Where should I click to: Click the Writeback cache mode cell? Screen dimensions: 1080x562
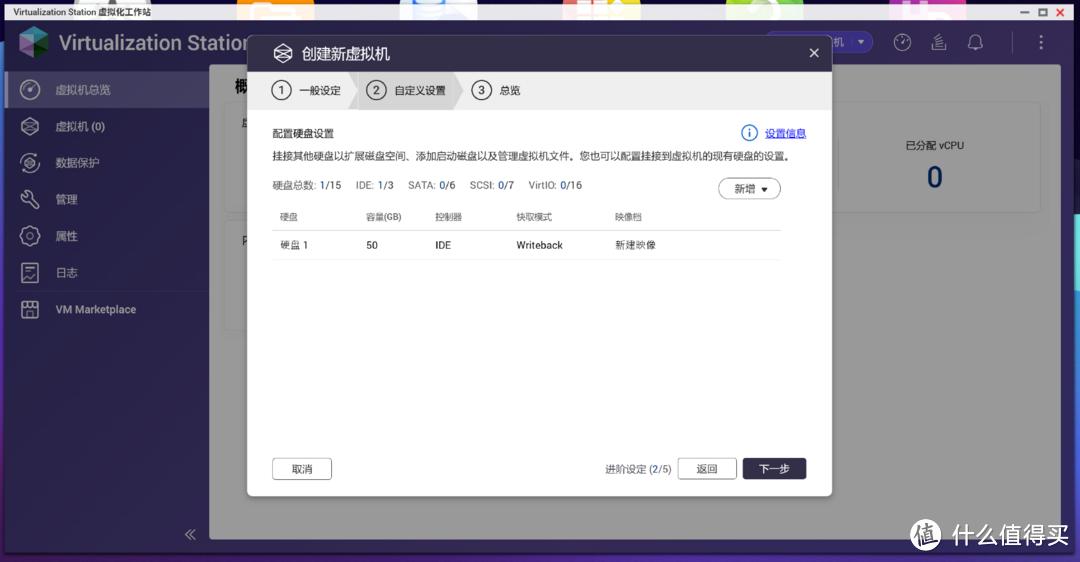(x=539, y=245)
